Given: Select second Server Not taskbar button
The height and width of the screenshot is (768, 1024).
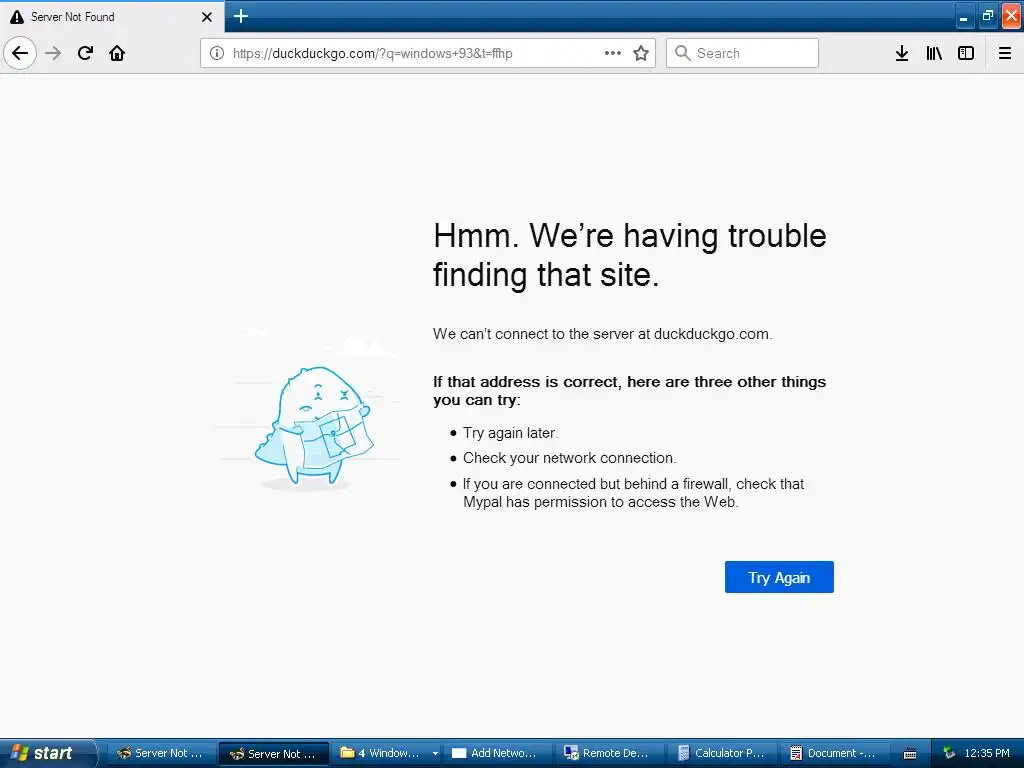Looking at the screenshot, I should [273, 753].
